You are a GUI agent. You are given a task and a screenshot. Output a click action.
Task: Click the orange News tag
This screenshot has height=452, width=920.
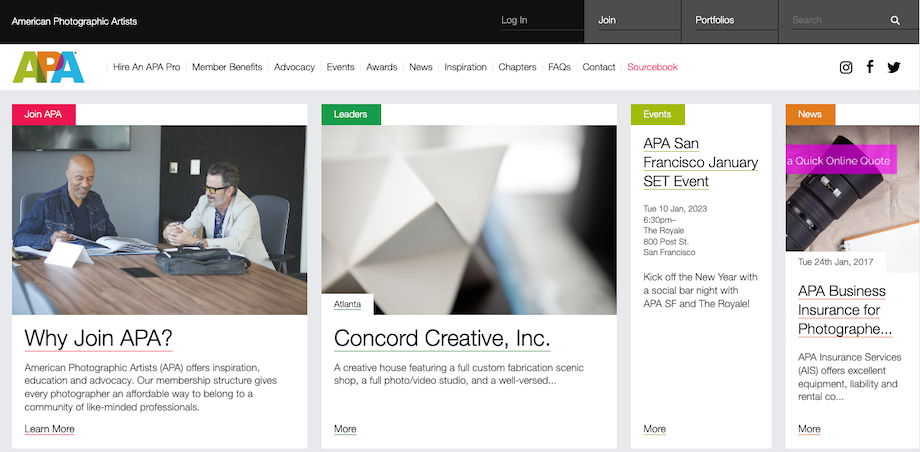[x=810, y=114]
